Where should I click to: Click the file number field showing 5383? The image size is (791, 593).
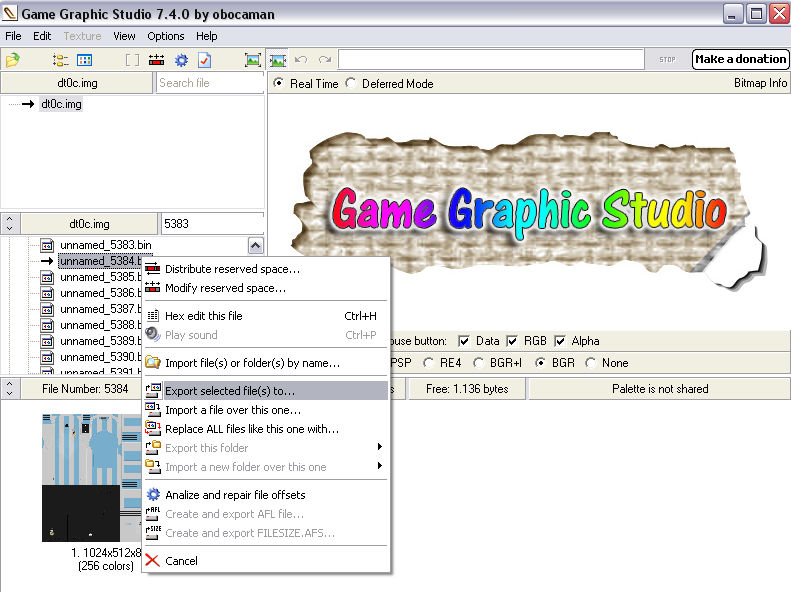pos(212,224)
